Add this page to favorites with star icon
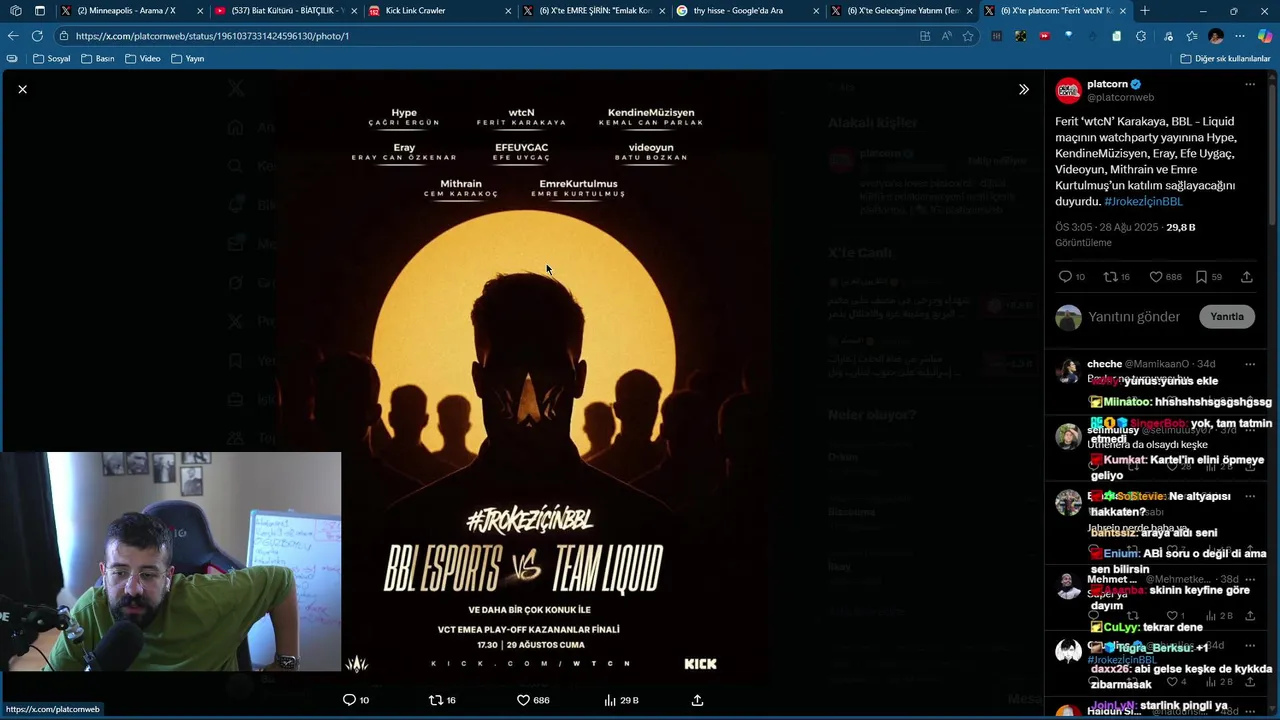Viewport: 1280px width, 720px height. [968, 36]
